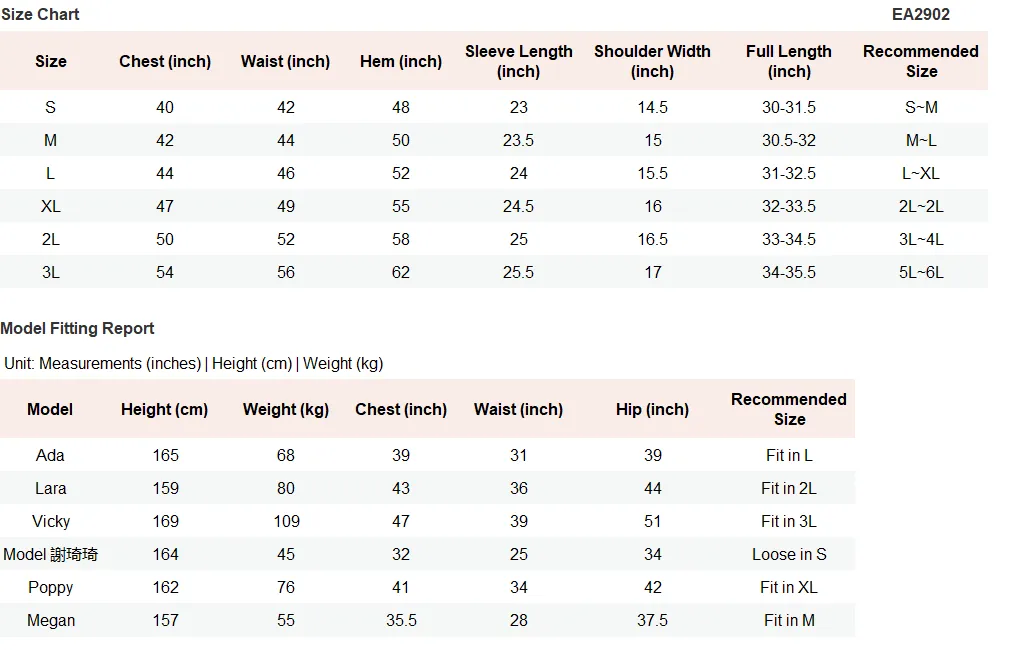Select Lara's weight value 80
The height and width of the screenshot is (650, 1016).
286,489
